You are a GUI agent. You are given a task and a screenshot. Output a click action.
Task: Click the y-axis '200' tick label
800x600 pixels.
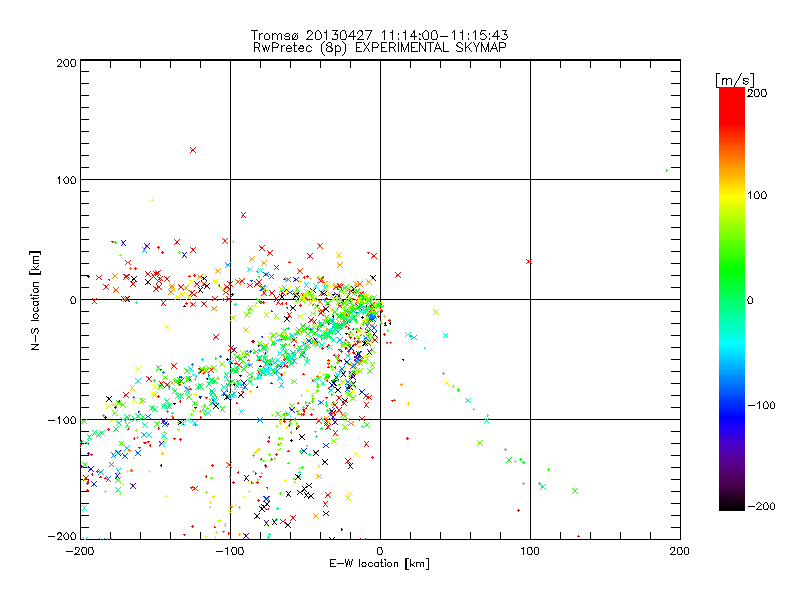tap(66, 63)
